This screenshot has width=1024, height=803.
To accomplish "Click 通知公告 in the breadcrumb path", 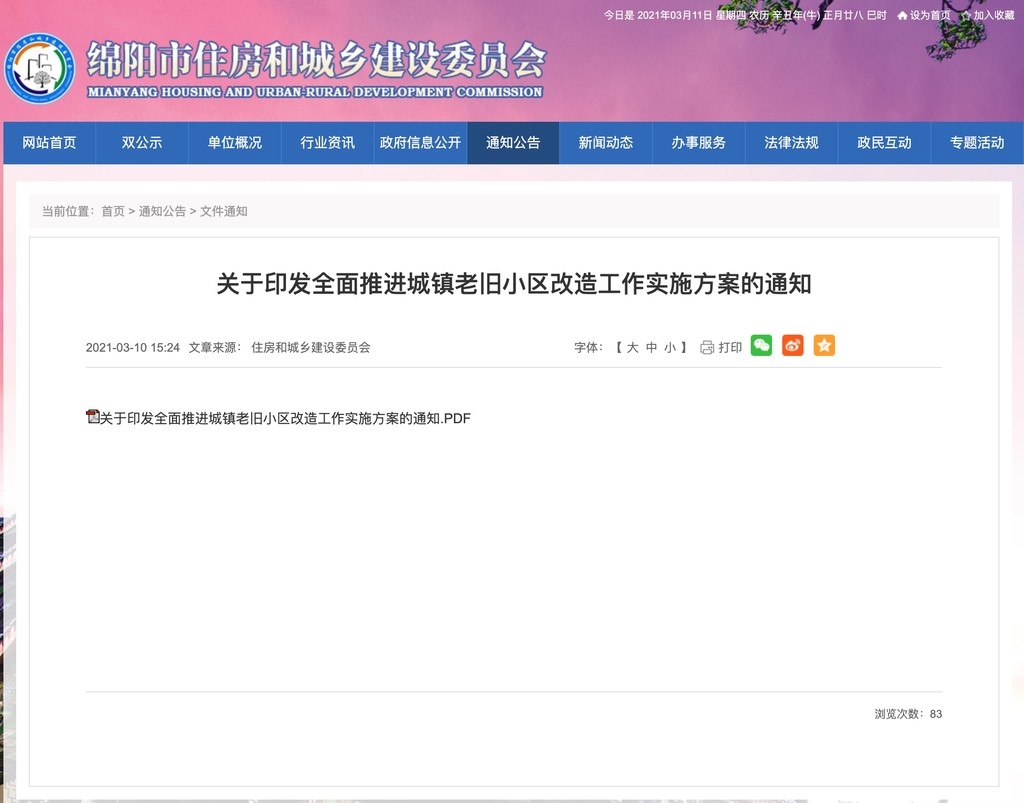I will point(162,211).
